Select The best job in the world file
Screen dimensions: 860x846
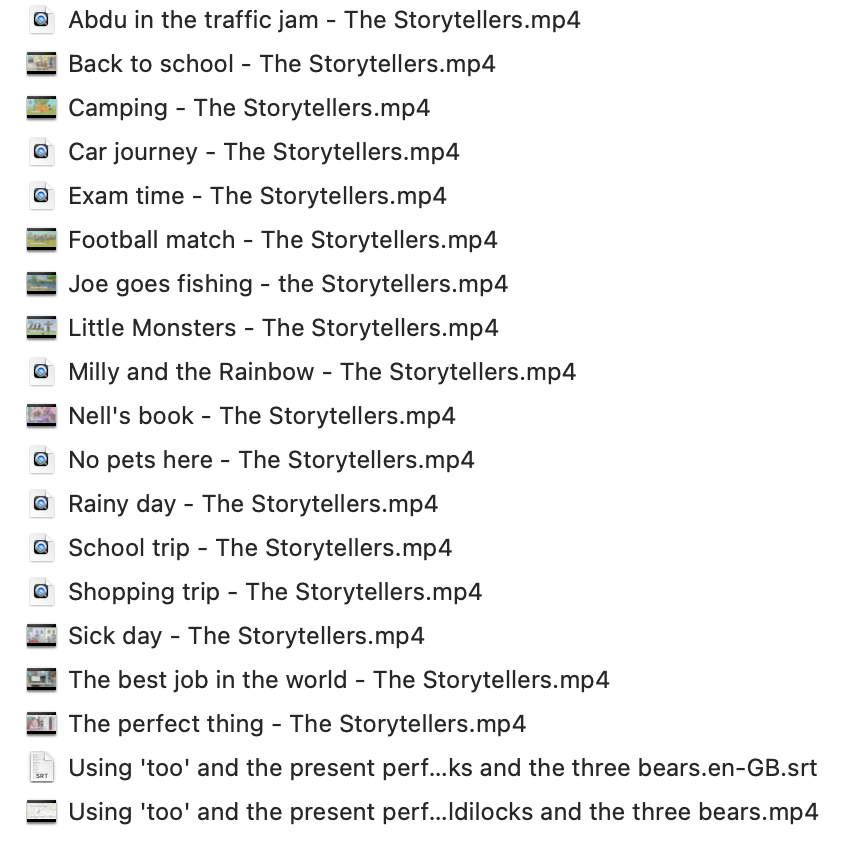click(339, 680)
